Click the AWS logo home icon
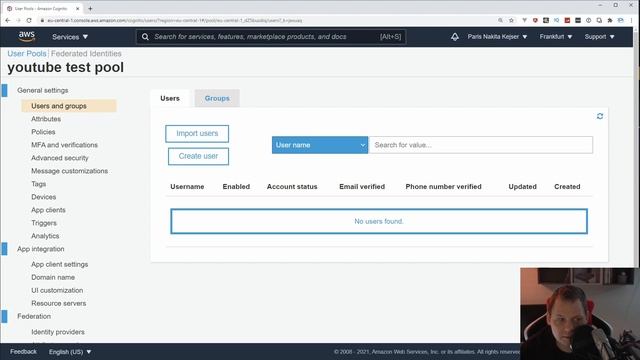The width and height of the screenshot is (640, 360). point(27,36)
